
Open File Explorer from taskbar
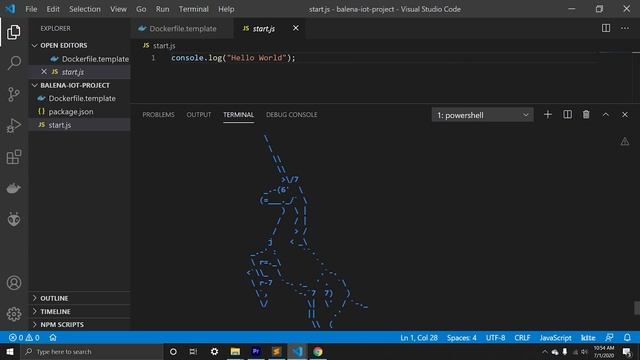pyautogui.click(x=235, y=351)
